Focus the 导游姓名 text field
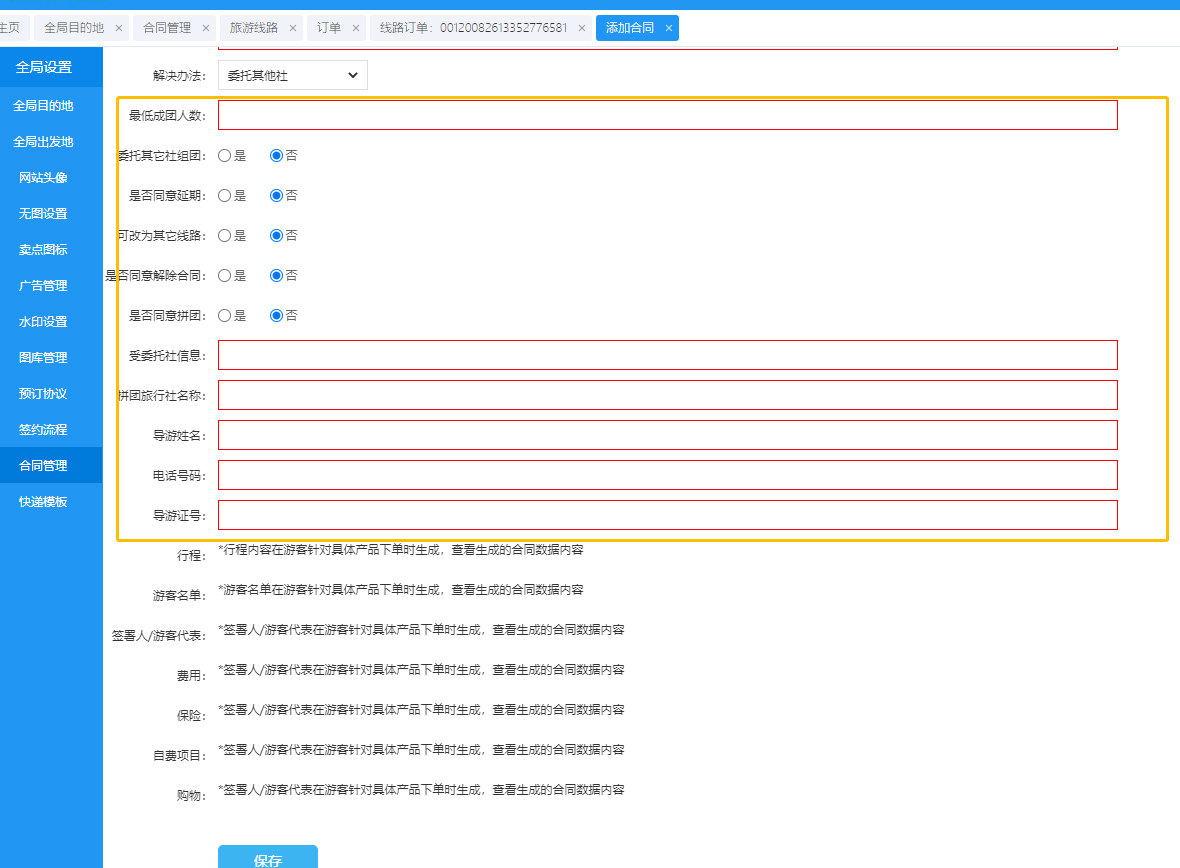The image size is (1180, 868). pos(667,435)
